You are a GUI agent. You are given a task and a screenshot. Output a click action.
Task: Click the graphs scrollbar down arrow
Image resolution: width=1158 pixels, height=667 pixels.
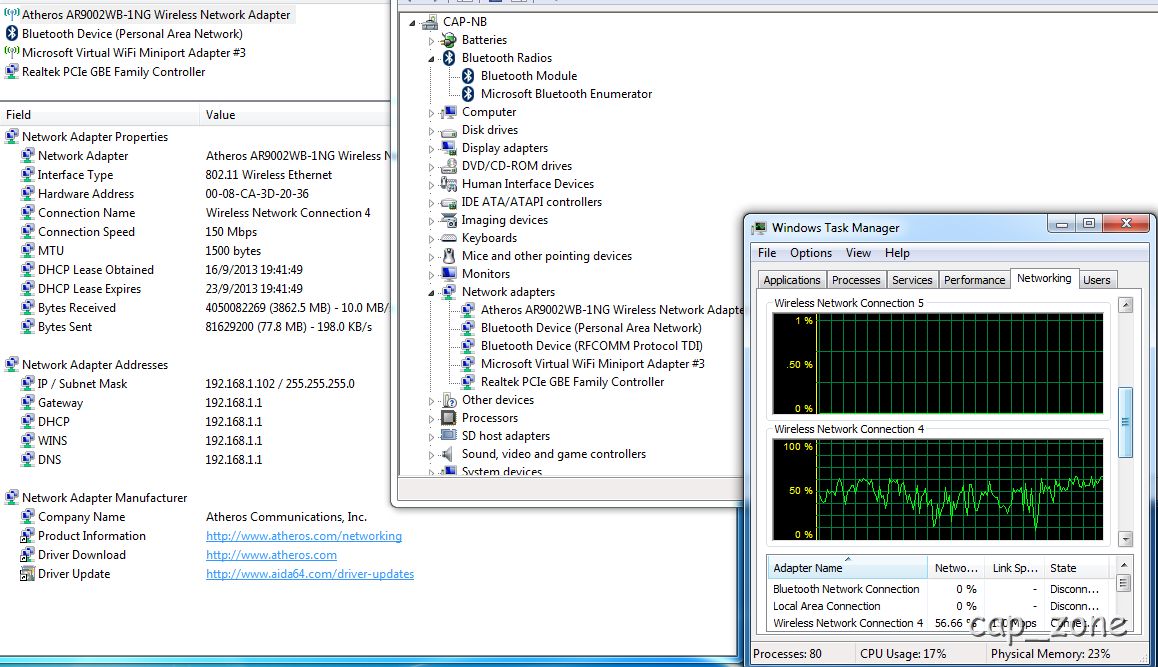(1126, 539)
